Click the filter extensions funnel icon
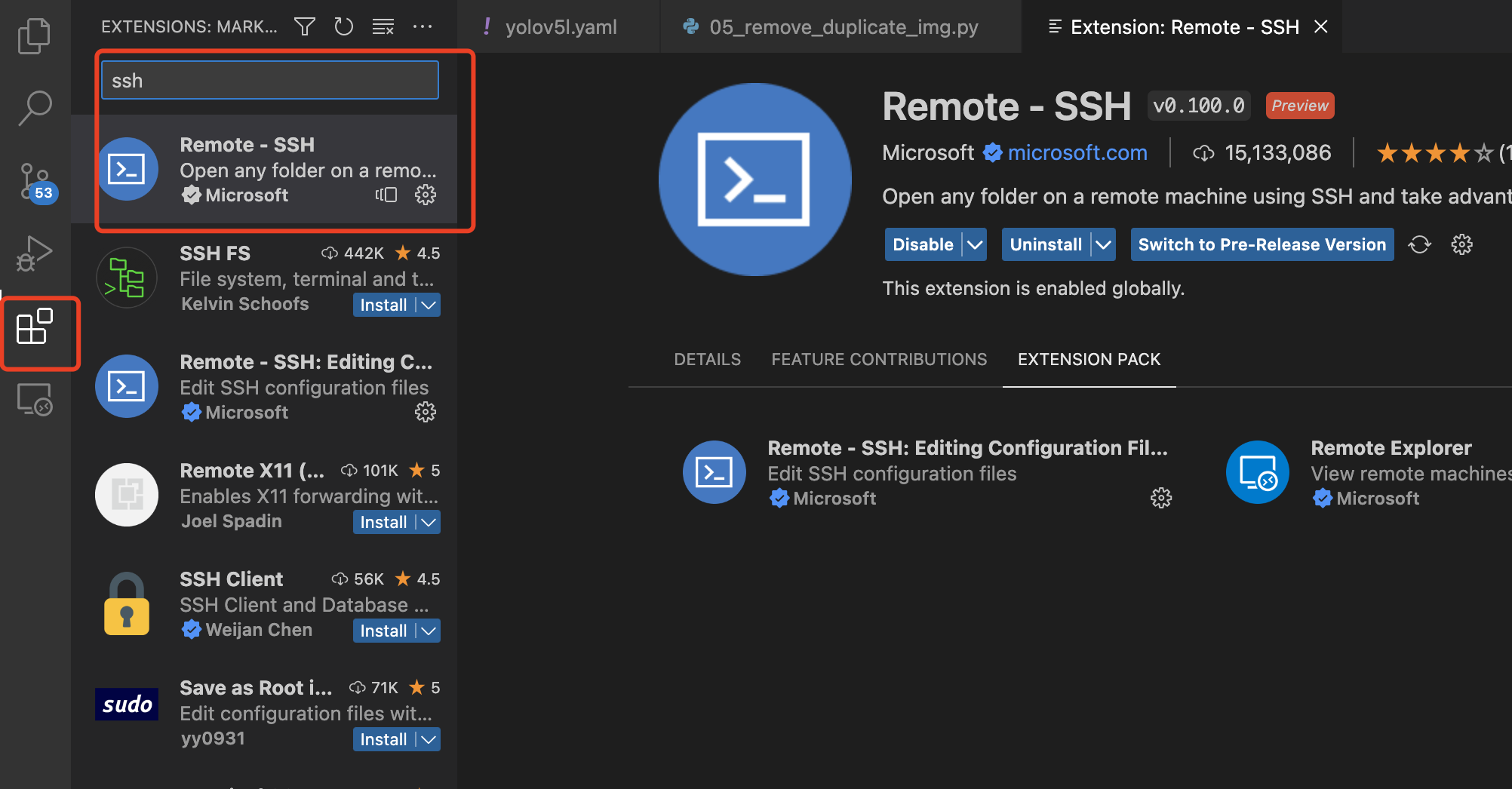Image resolution: width=1512 pixels, height=789 pixels. click(x=305, y=27)
